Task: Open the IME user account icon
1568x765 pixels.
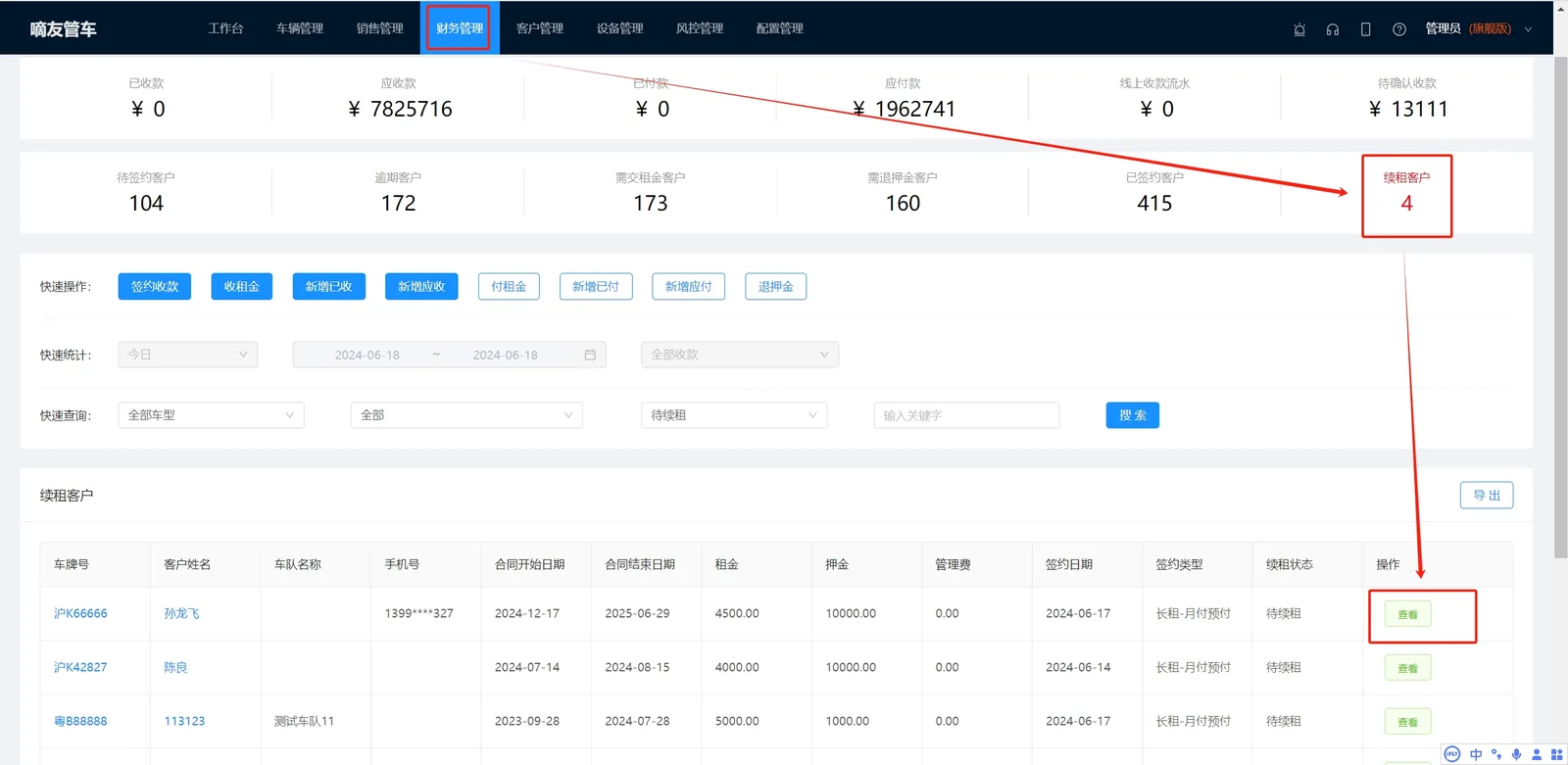Action: point(1537,754)
